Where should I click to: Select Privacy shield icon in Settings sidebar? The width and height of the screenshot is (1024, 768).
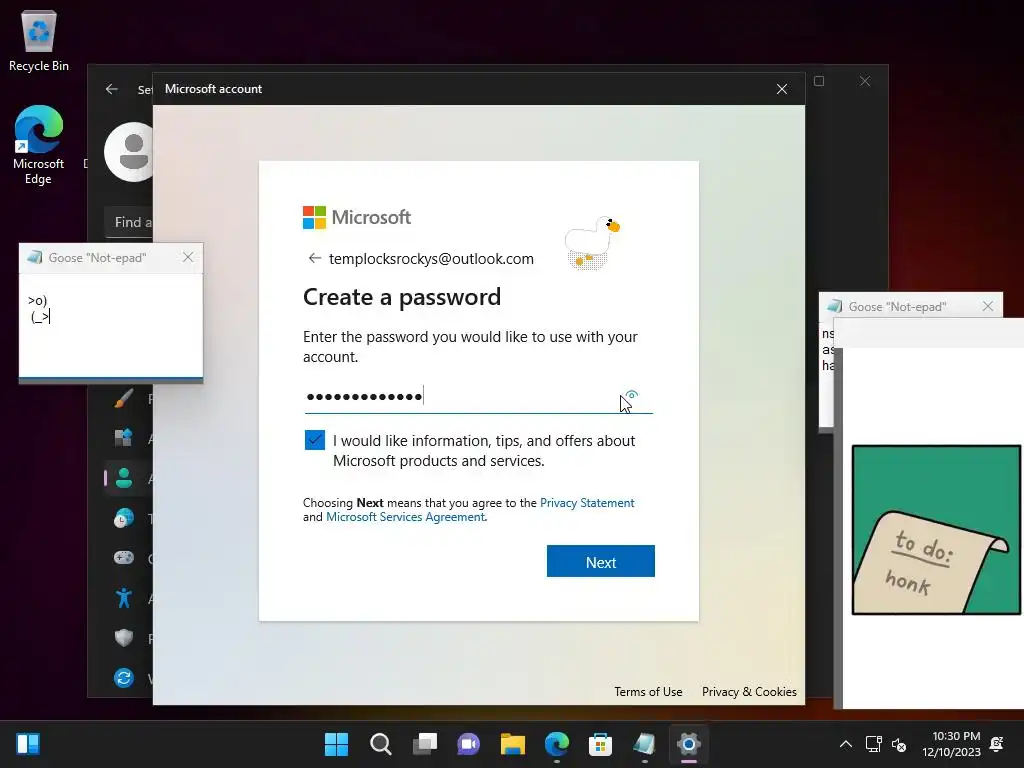pos(123,637)
